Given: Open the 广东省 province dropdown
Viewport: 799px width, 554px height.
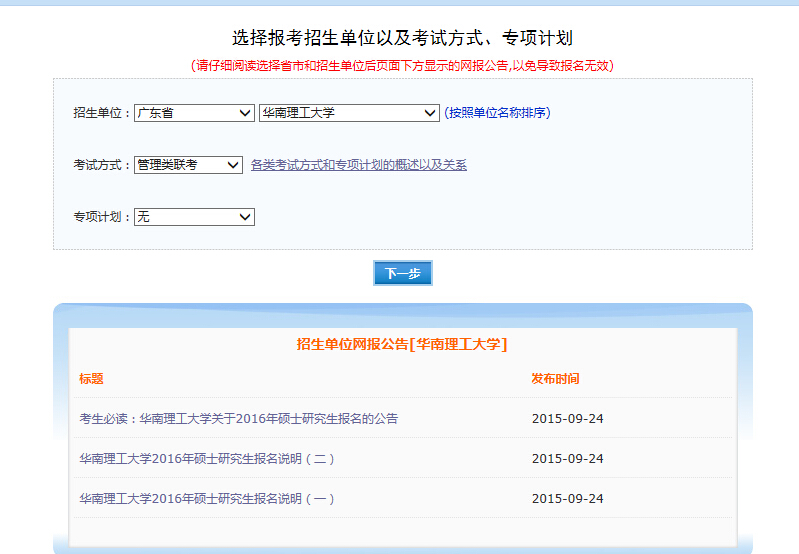Looking at the screenshot, I should point(194,113).
